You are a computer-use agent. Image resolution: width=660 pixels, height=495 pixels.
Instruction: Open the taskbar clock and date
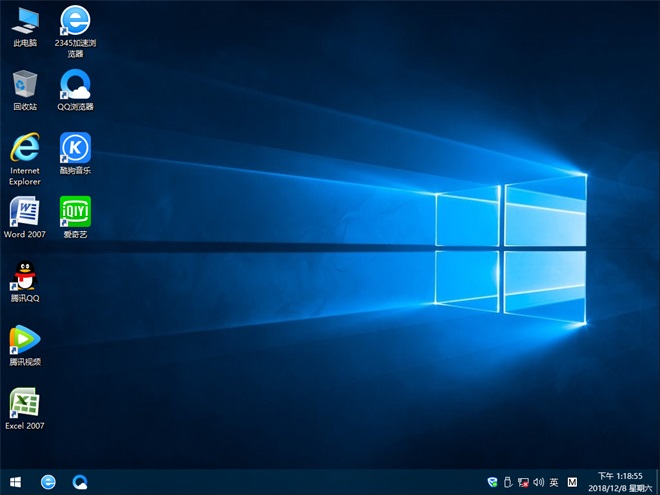coord(620,482)
